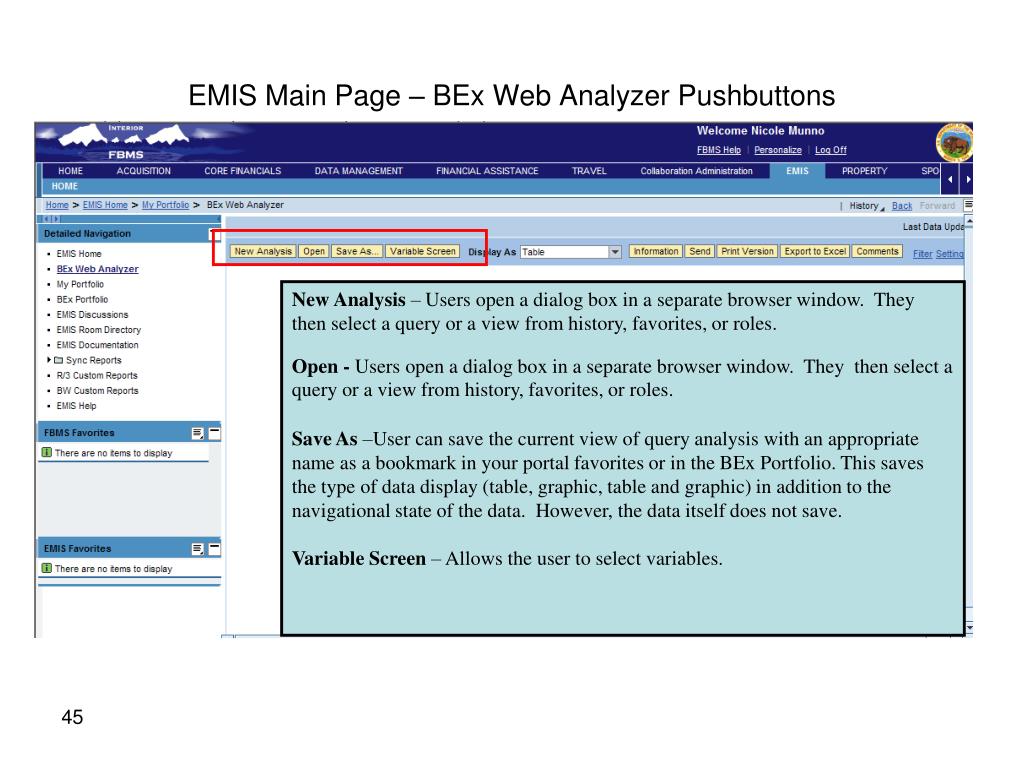Open Display As dropdown arrow

(x=615, y=252)
